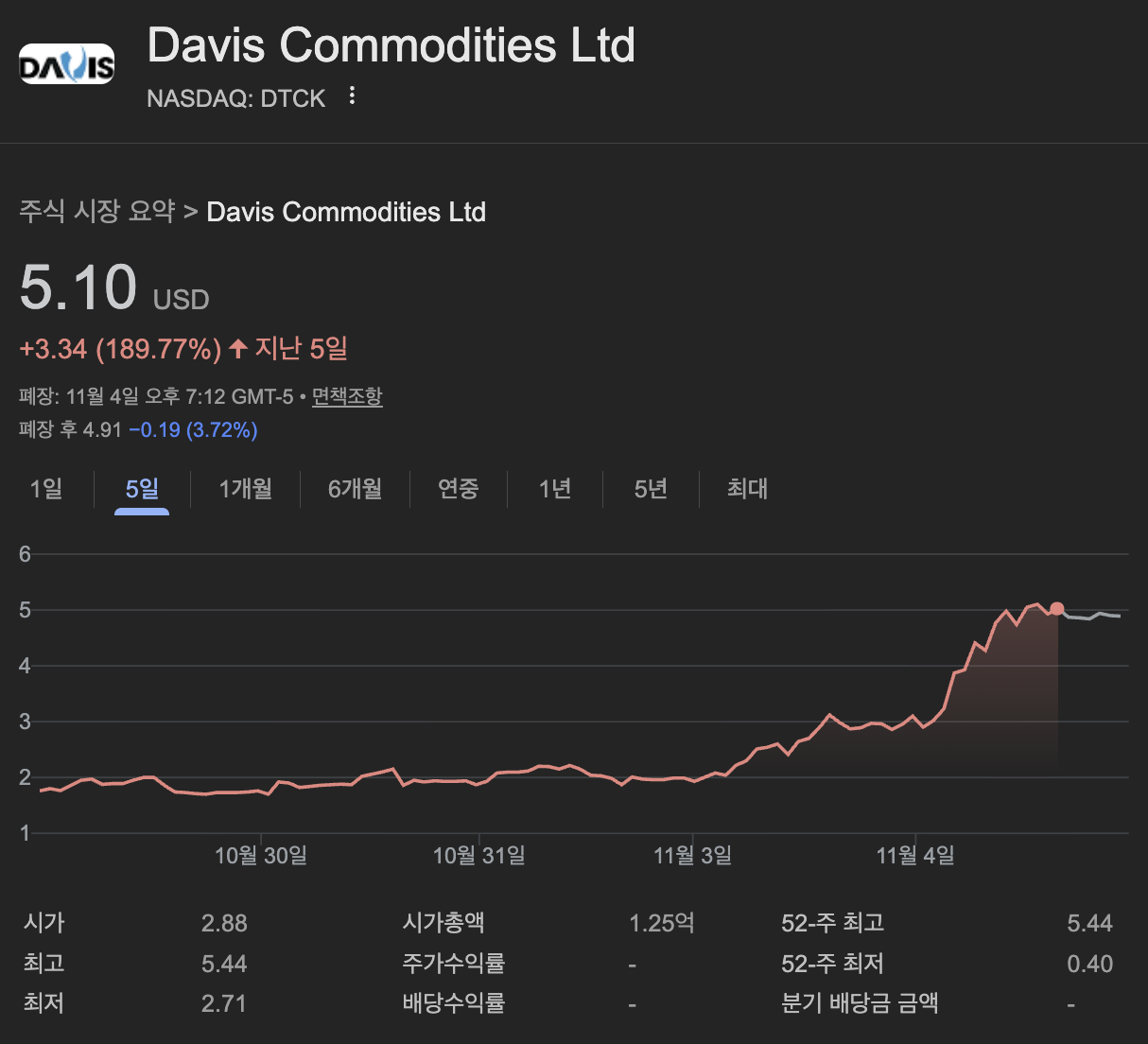Switch chart to 1개월 range
This screenshot has height=1044, width=1148.
246,489
